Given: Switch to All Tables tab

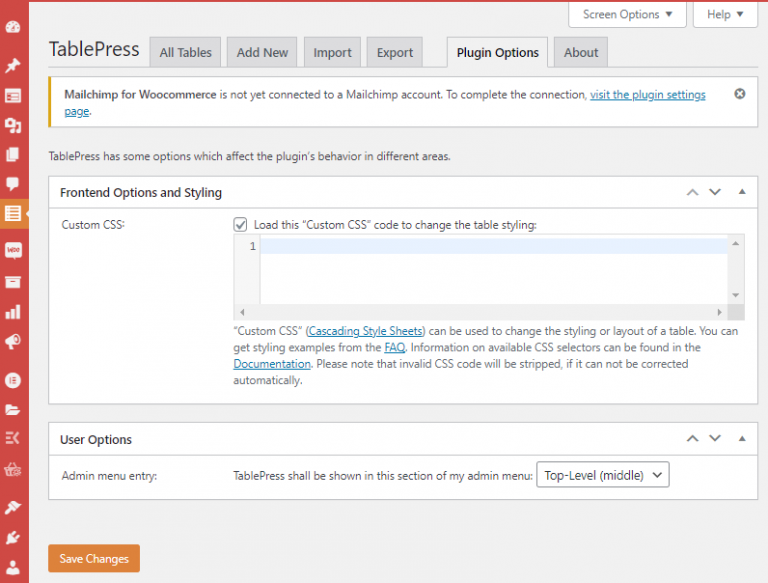Looking at the screenshot, I should pyautogui.click(x=185, y=52).
